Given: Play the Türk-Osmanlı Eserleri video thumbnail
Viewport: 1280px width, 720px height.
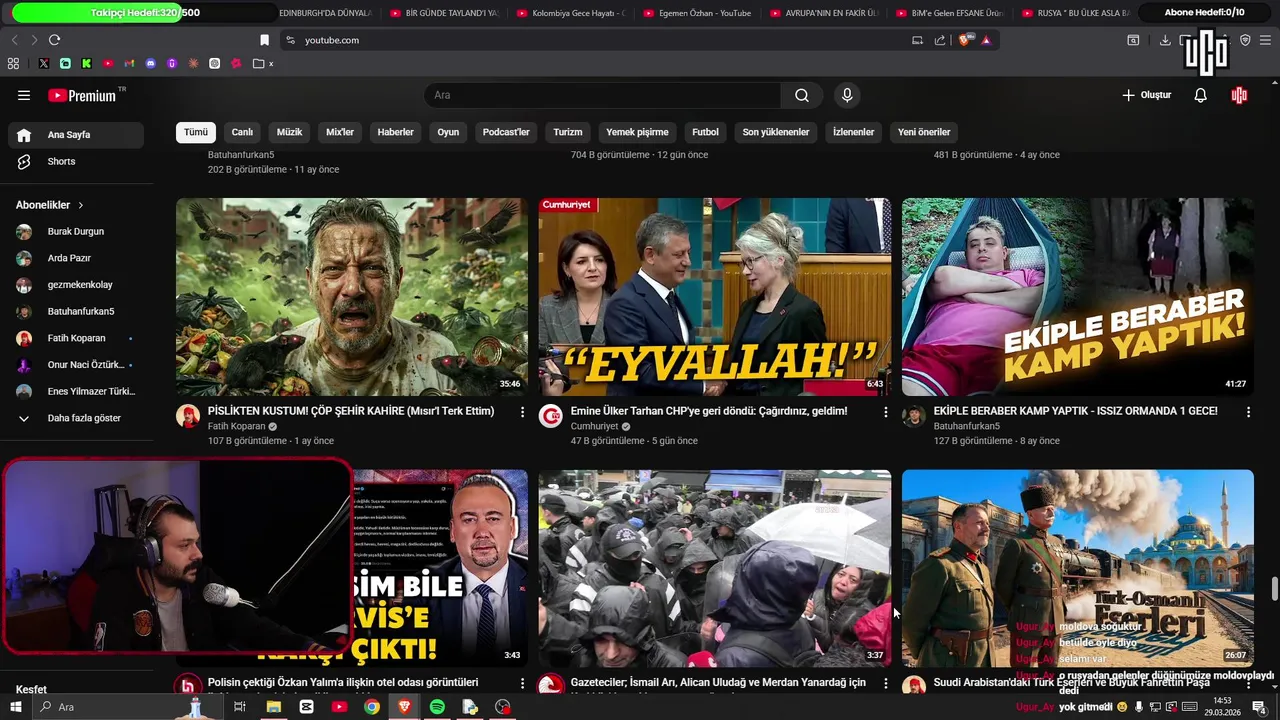Looking at the screenshot, I should coord(1078,568).
